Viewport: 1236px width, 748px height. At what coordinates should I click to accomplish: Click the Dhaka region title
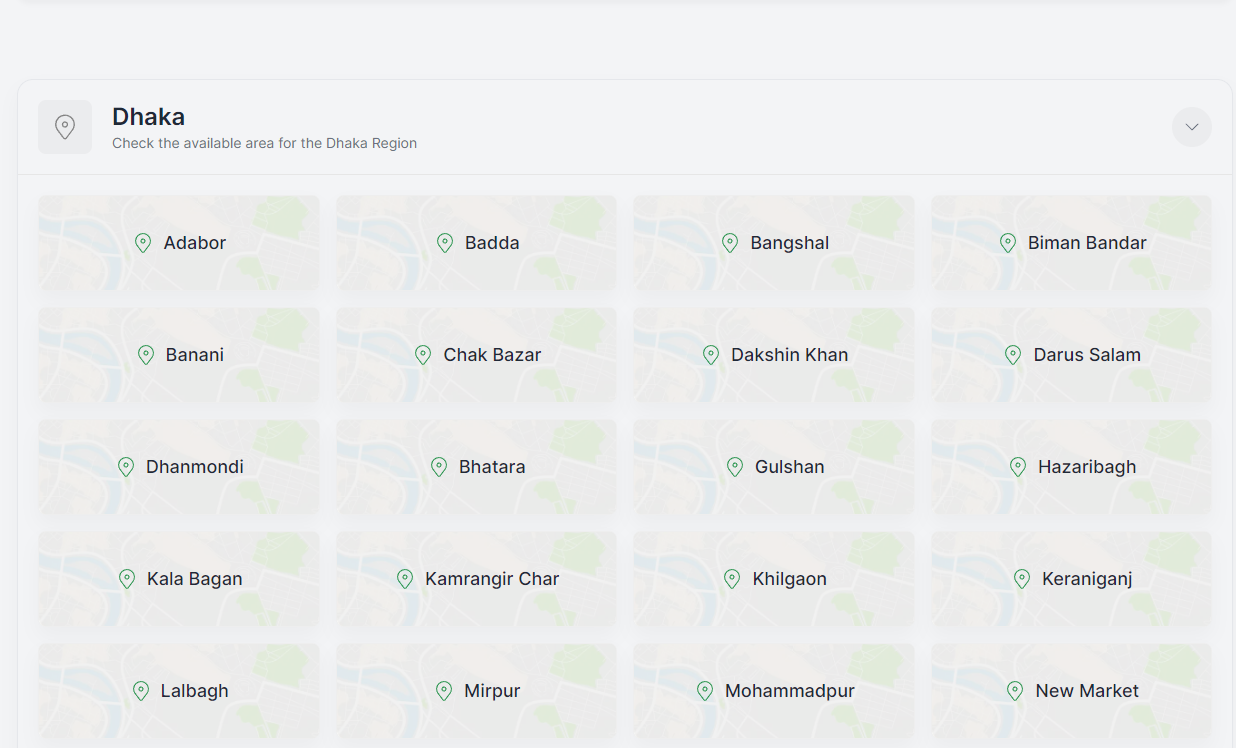click(148, 117)
